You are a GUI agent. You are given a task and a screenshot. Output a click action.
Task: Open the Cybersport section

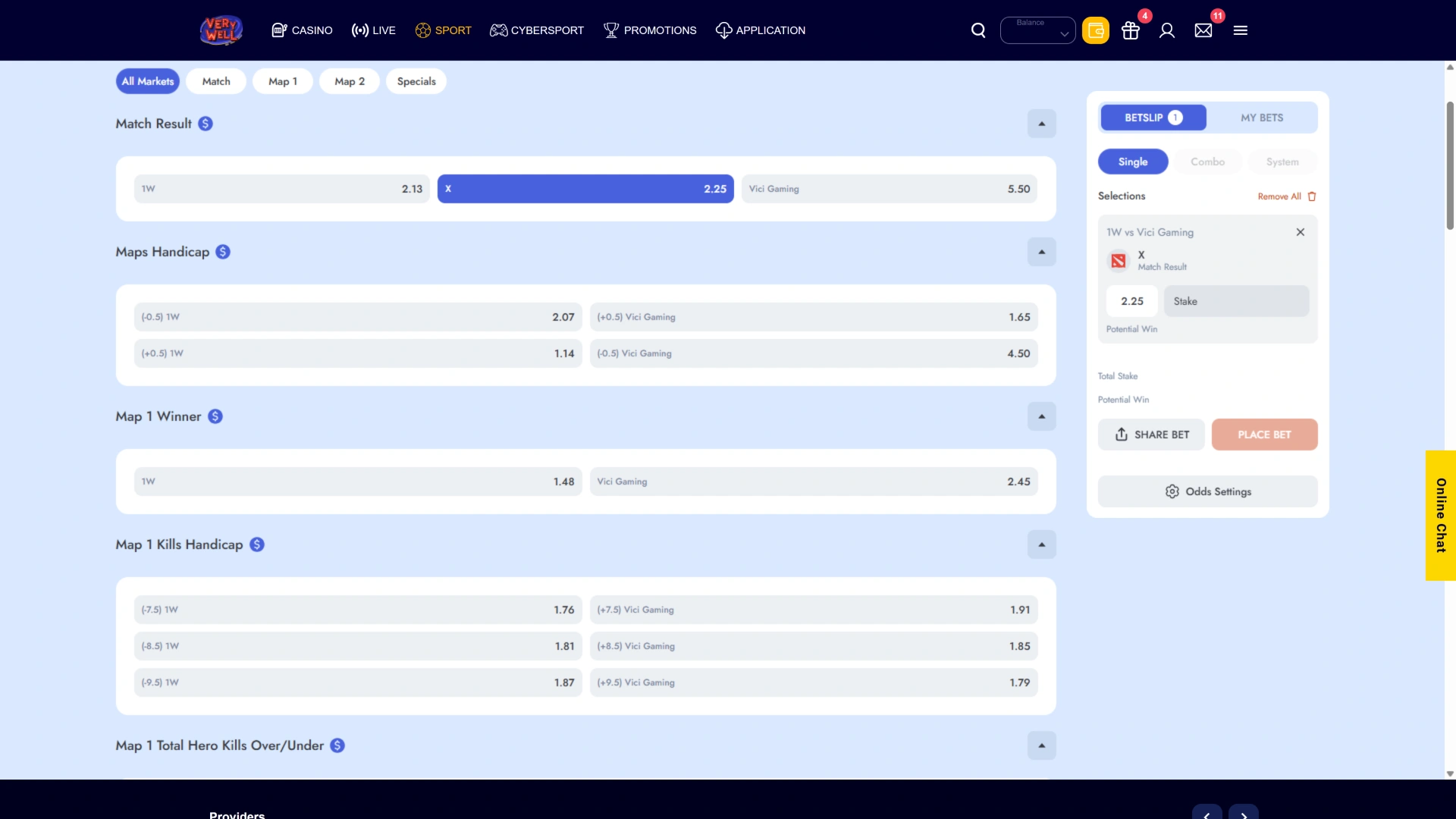tap(537, 30)
